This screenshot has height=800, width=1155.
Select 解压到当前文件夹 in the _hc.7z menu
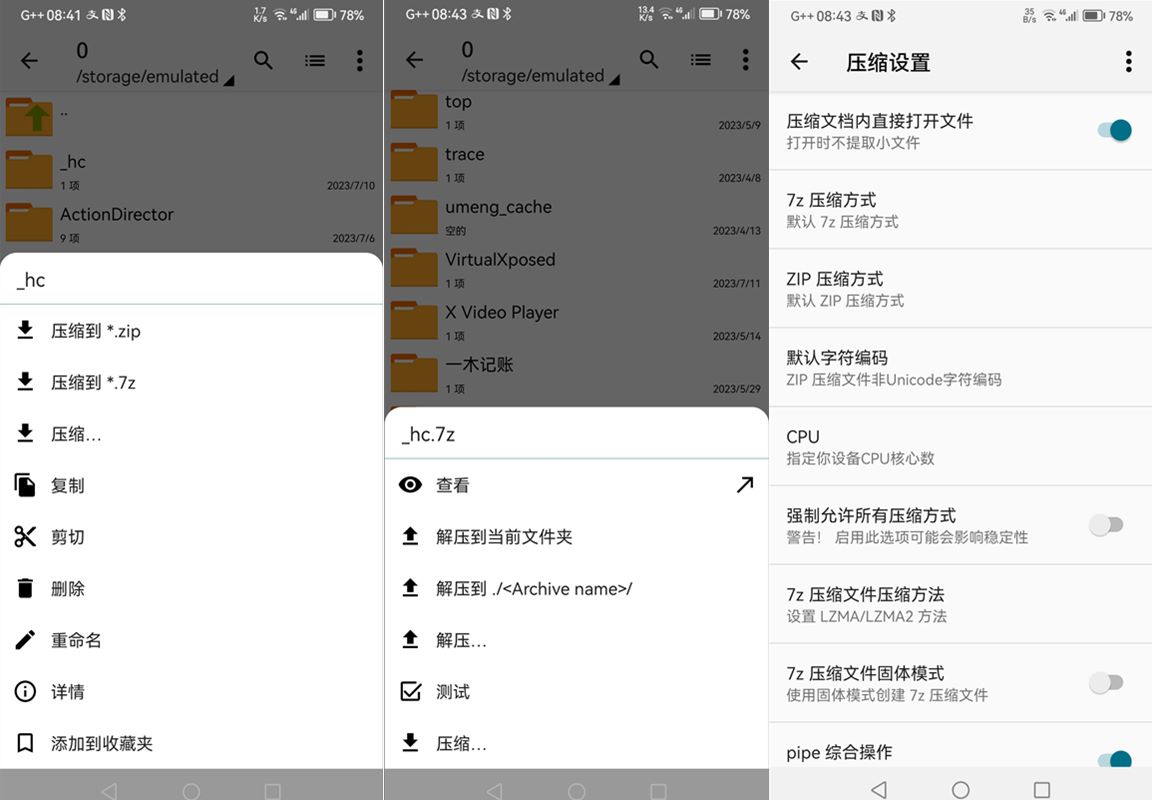click(x=504, y=537)
